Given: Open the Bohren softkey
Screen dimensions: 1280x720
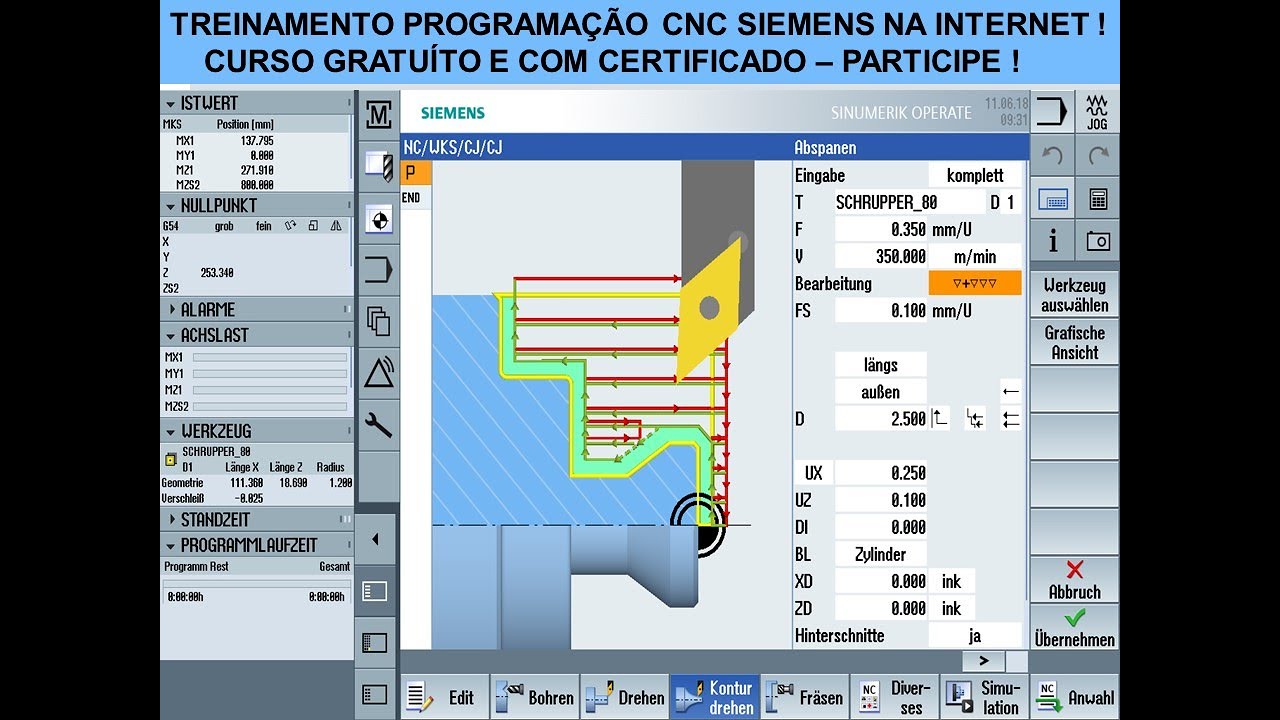Looking at the screenshot, I should point(535,697).
